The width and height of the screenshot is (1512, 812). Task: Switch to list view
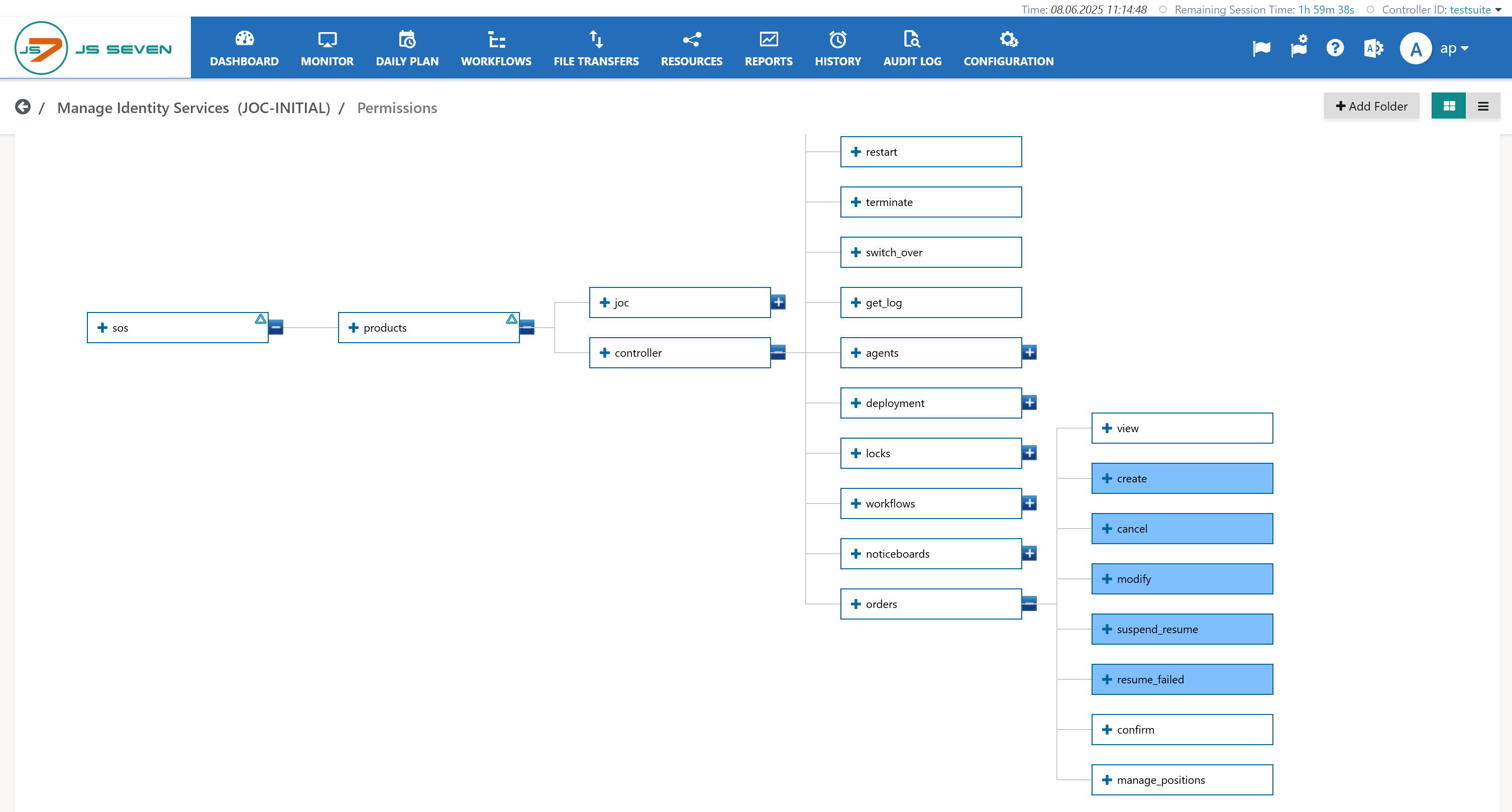click(1483, 106)
